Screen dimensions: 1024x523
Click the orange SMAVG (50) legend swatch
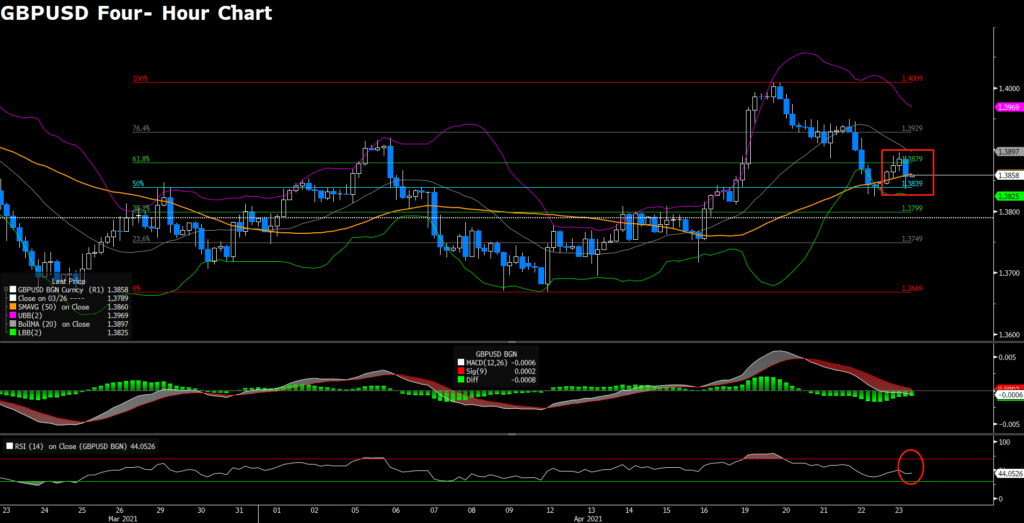[x=13, y=307]
